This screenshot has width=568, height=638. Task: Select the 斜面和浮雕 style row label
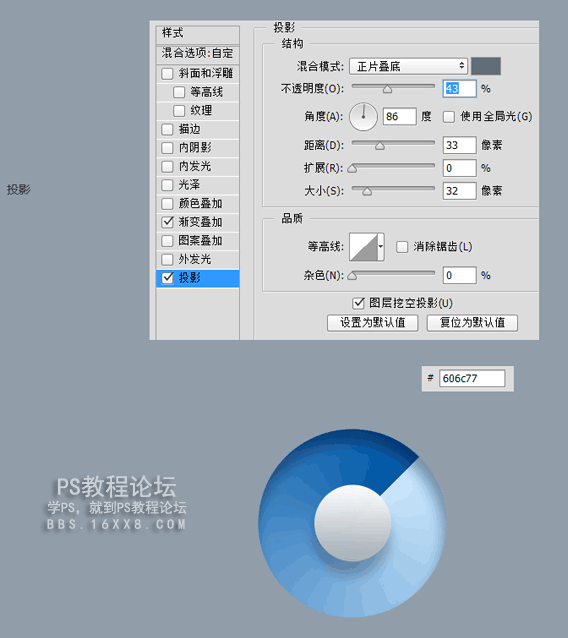point(206,74)
